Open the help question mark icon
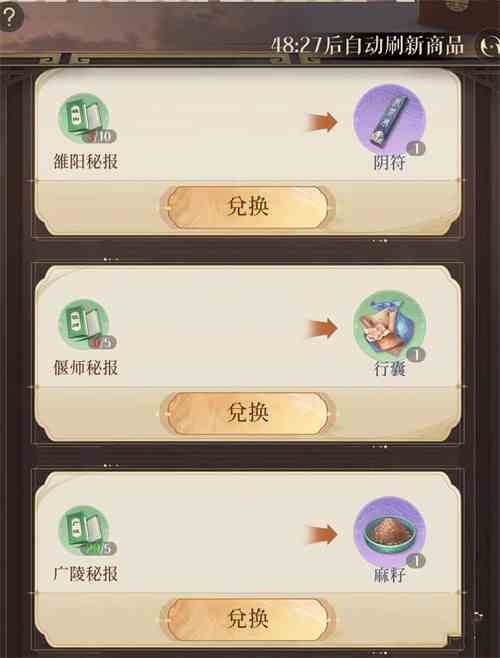The image size is (500, 658). click(10, 17)
